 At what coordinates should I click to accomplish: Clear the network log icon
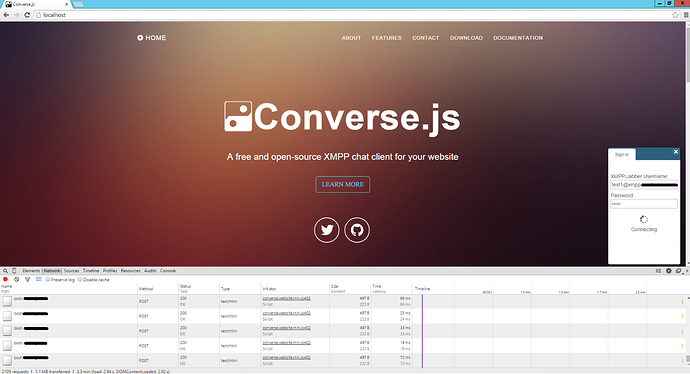point(16,279)
